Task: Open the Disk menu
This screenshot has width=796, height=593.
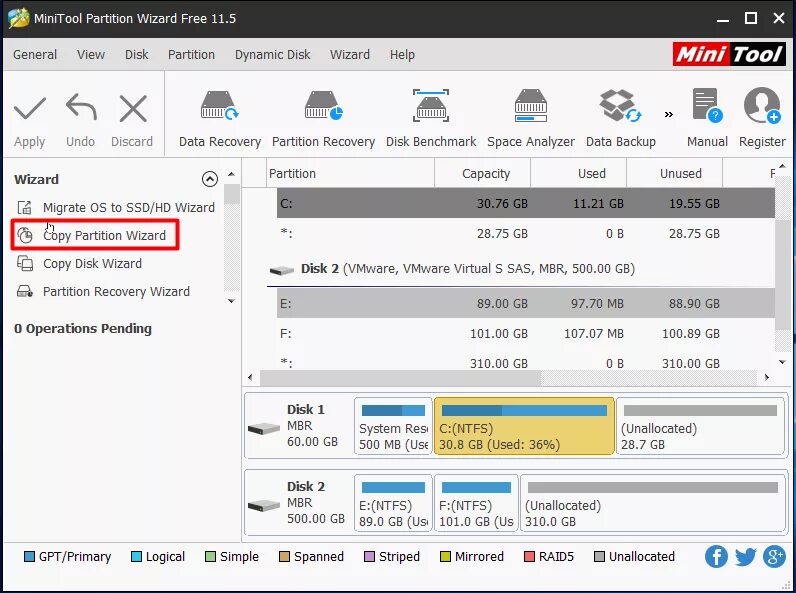Action: click(137, 54)
